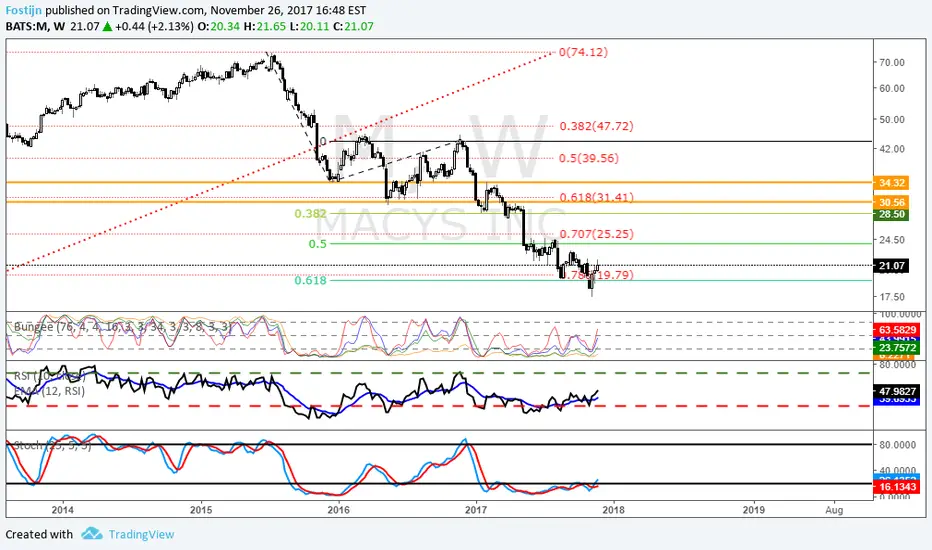Click the 24.50 price scale label

(890, 240)
